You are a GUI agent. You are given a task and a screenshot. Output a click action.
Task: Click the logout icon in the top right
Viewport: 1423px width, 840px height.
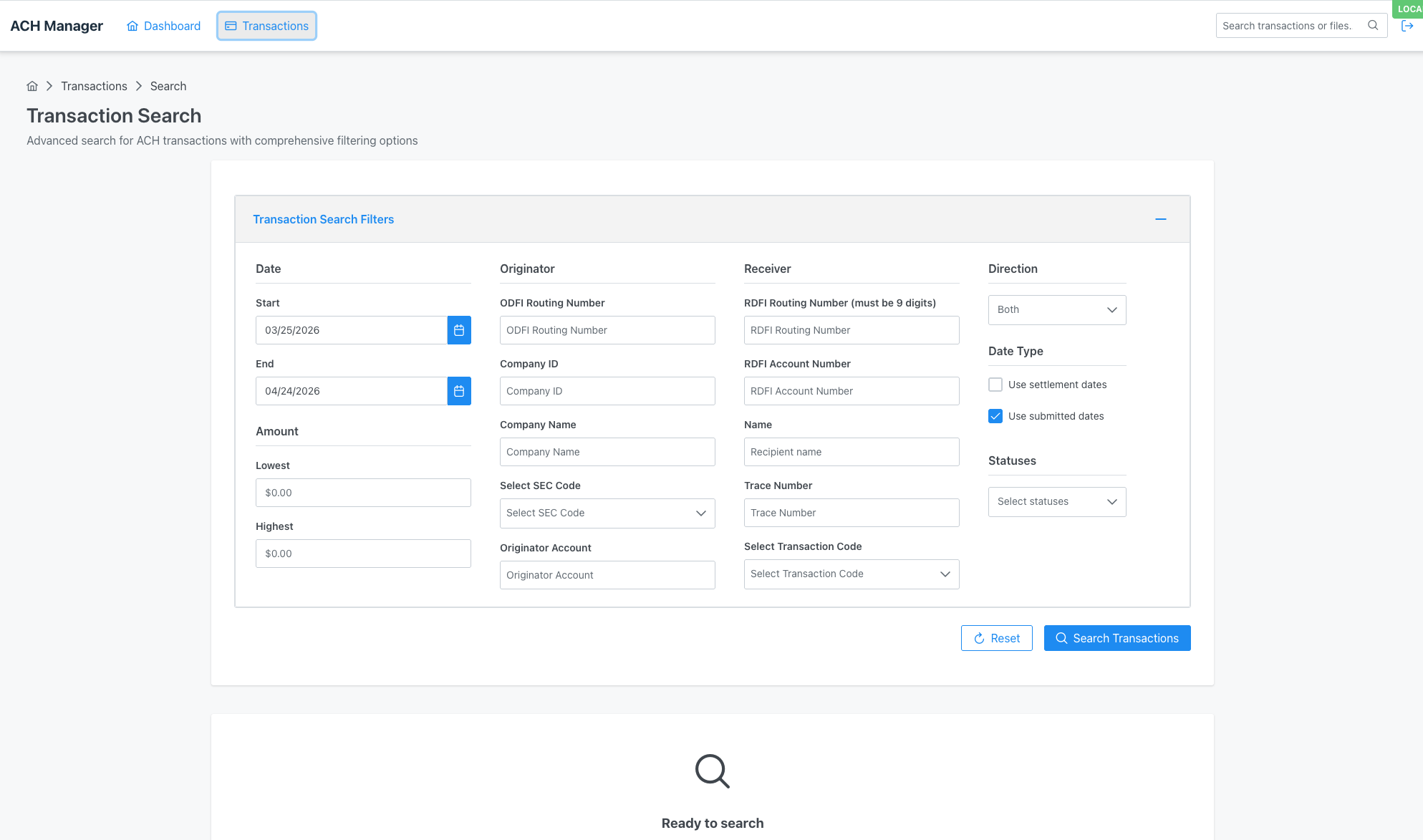click(x=1407, y=25)
